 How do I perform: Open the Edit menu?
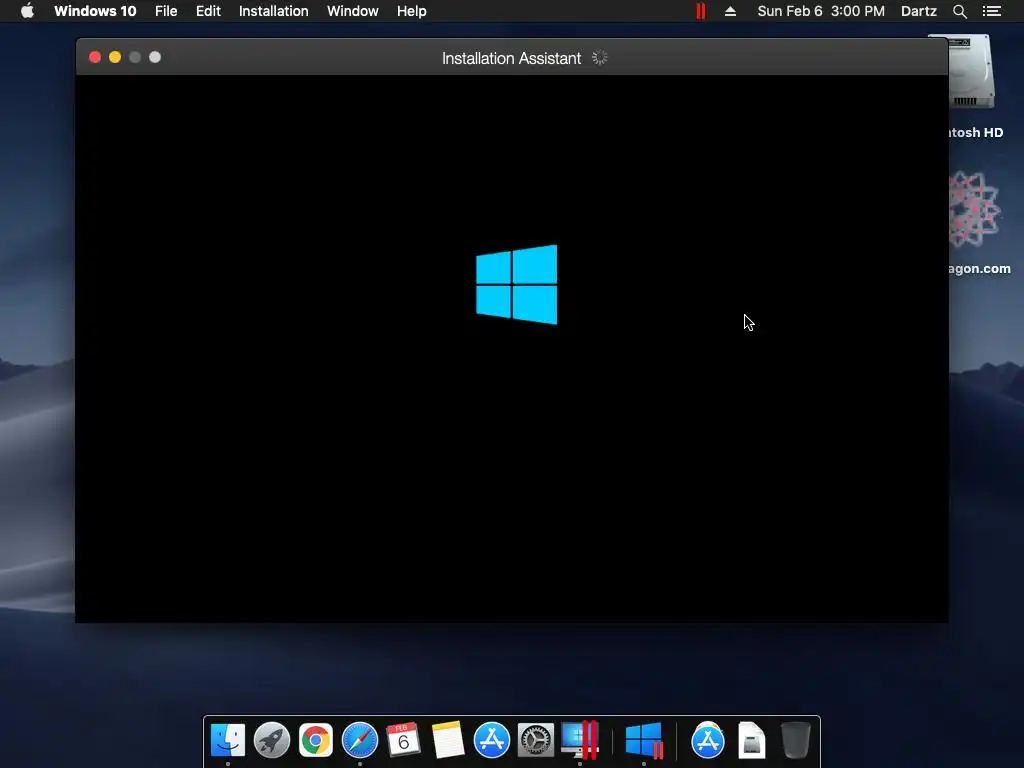(x=208, y=11)
